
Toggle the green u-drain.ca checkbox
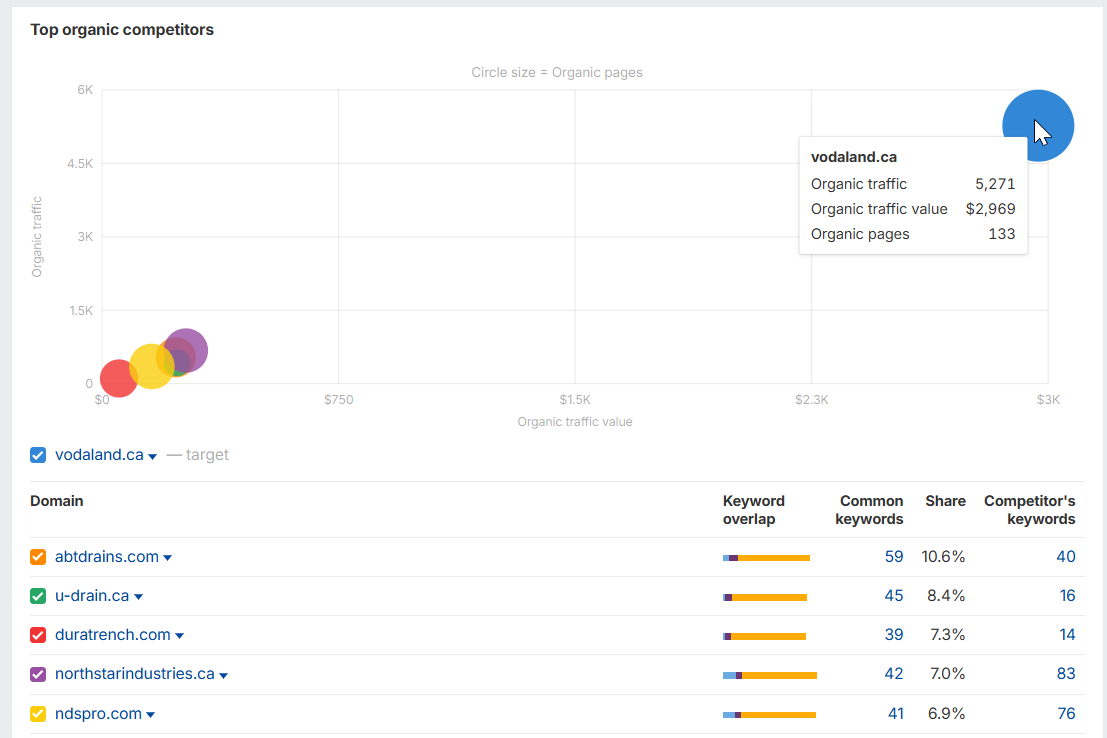pos(38,596)
